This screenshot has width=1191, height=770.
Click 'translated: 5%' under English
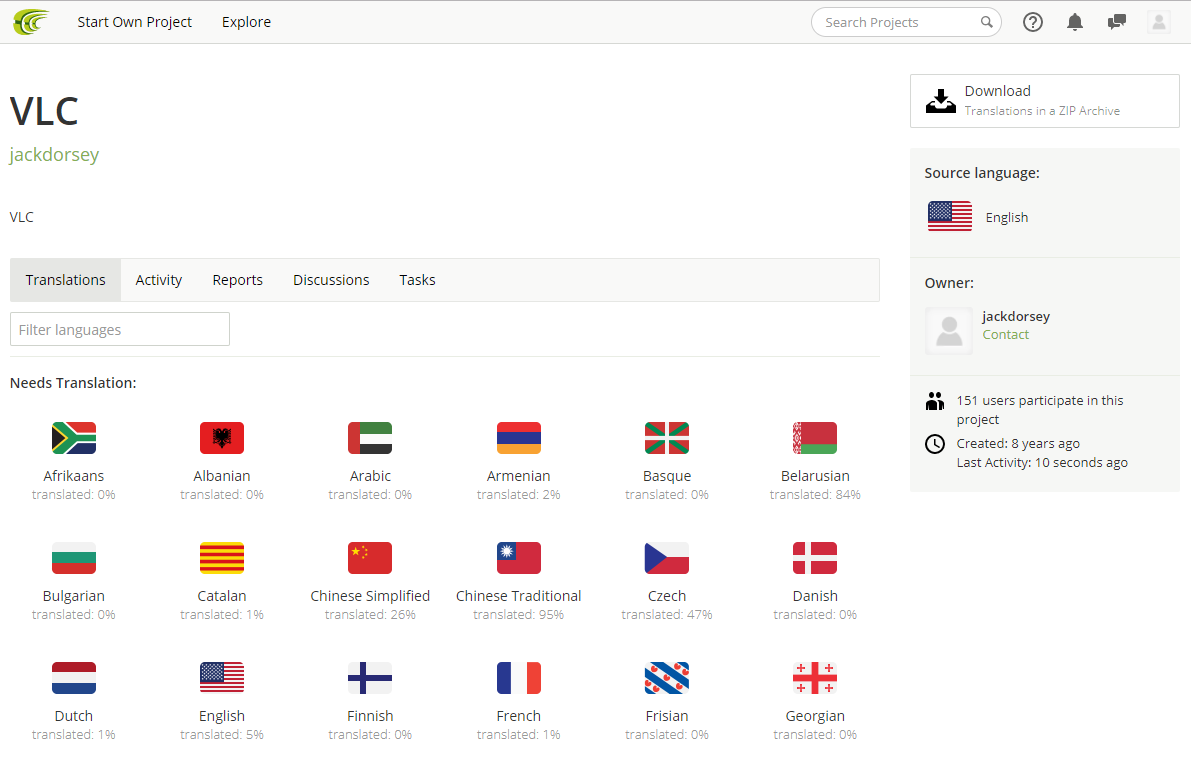coord(222,735)
